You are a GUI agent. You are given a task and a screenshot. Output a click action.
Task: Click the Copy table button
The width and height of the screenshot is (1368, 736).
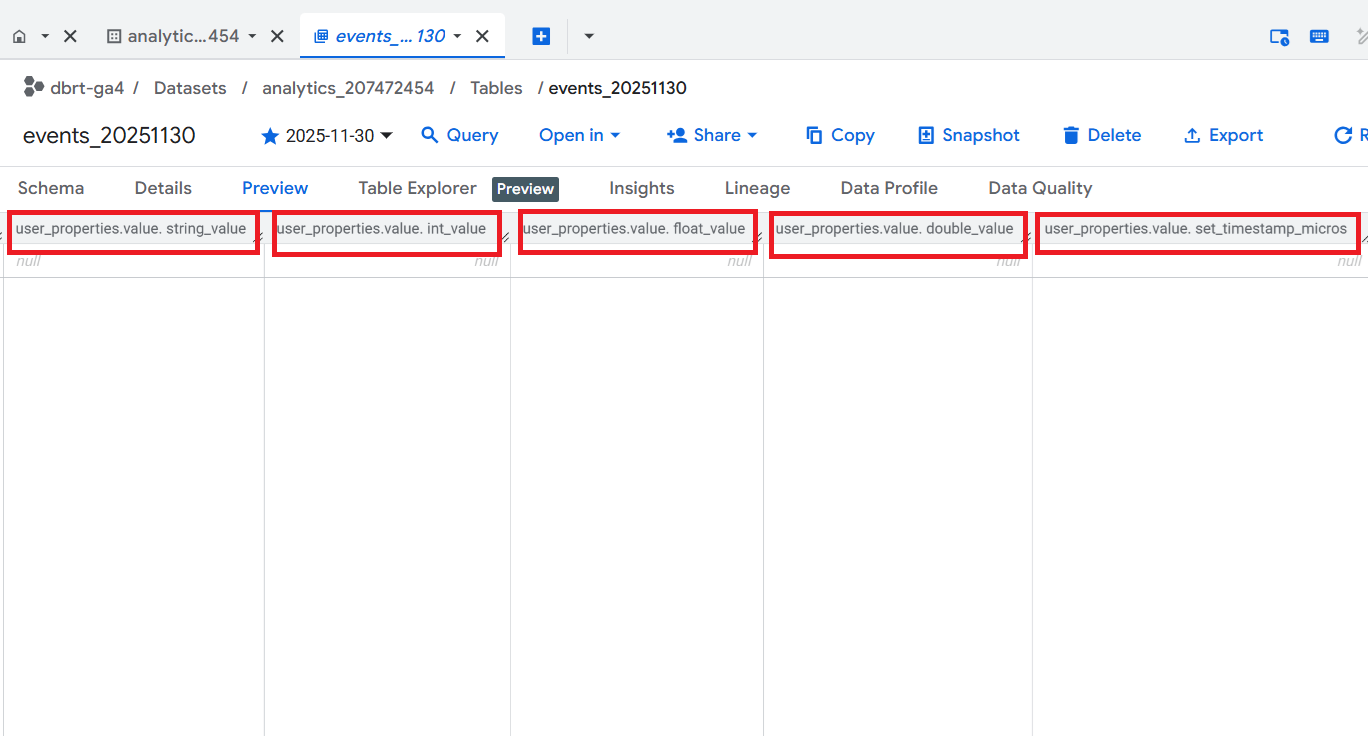[x=840, y=135]
